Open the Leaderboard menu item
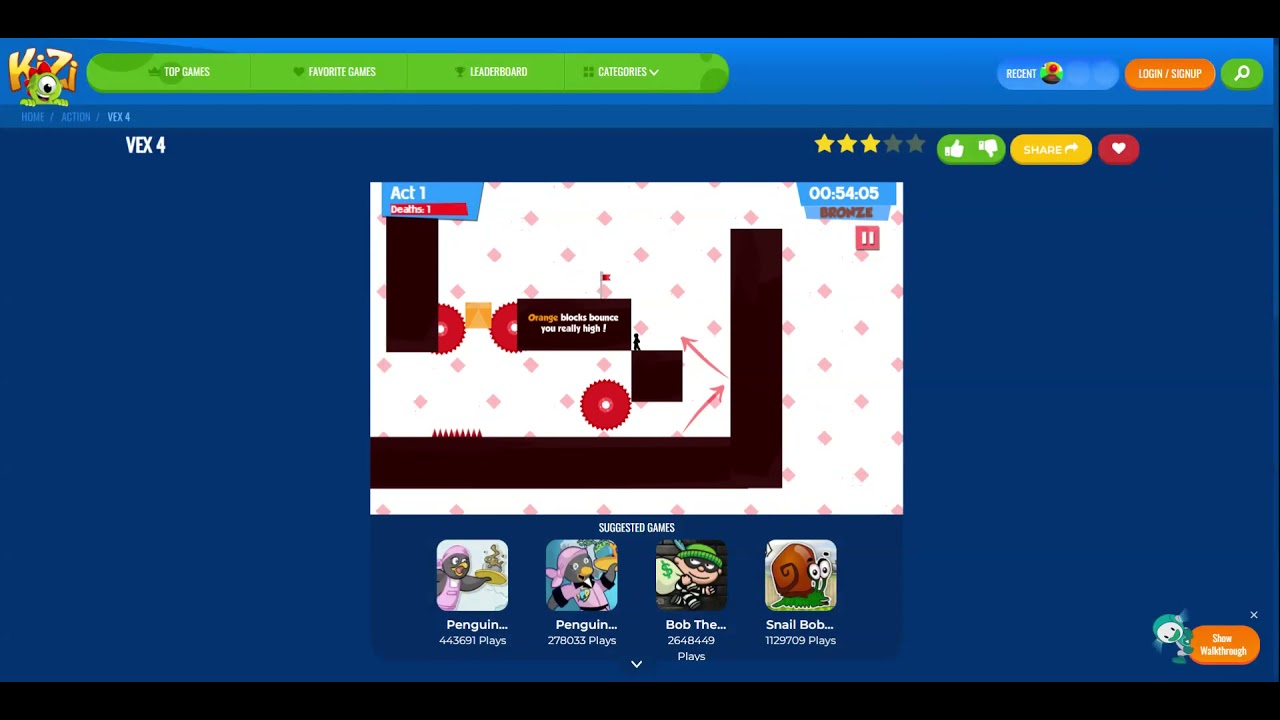1280x720 pixels. pos(490,72)
